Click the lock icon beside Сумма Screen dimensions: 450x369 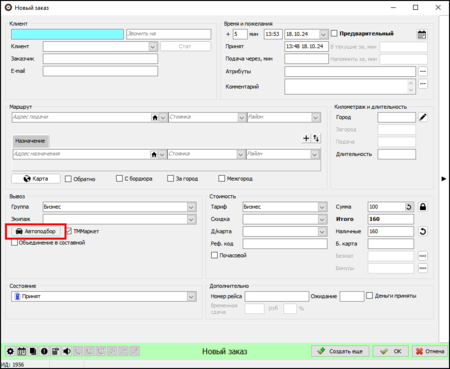coord(423,207)
